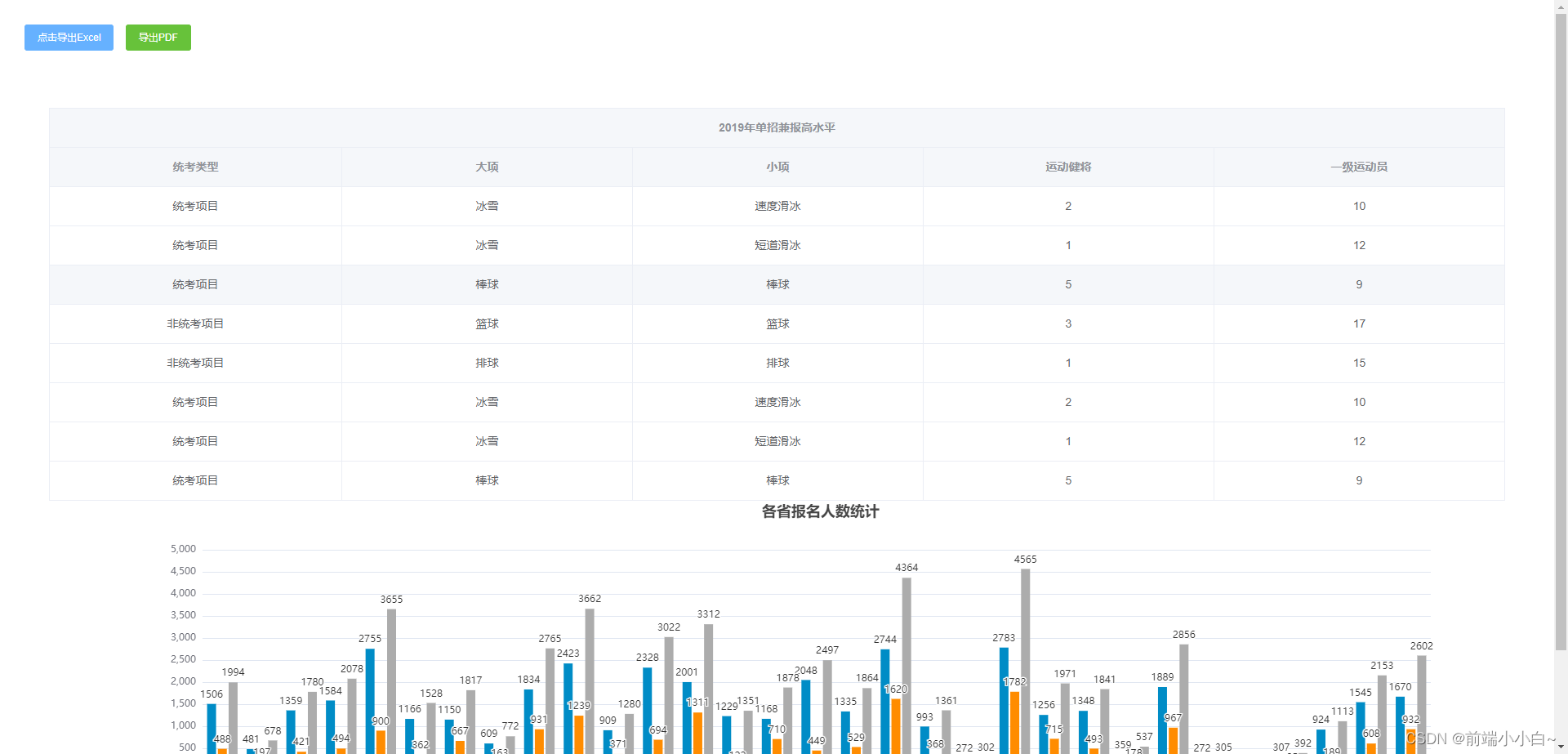Image resolution: width=1568 pixels, height=754 pixels.
Task: Select value 3 in the 篮球 row
Action: [x=1068, y=323]
